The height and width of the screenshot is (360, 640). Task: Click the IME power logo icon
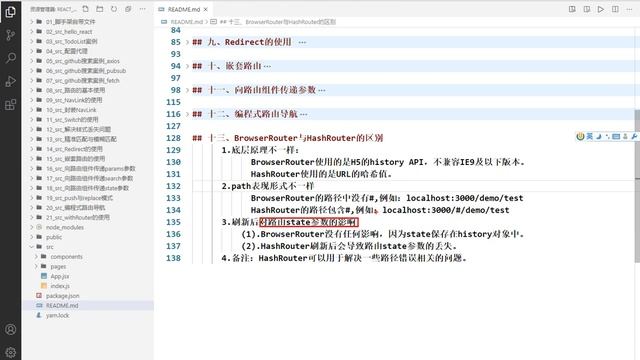(580, 136)
